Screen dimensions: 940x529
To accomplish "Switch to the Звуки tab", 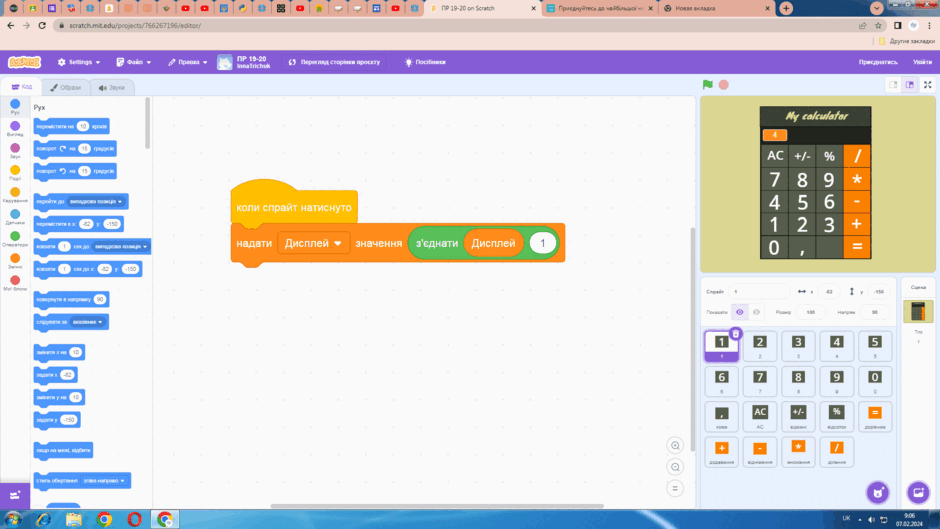I will [x=112, y=88].
